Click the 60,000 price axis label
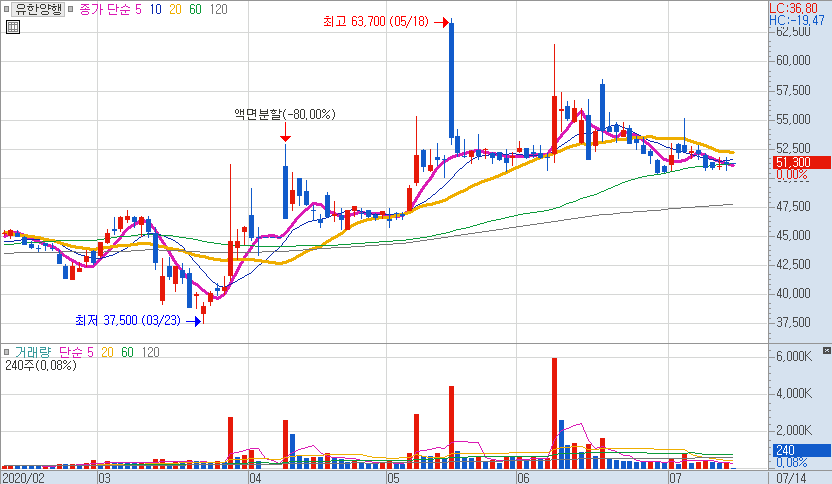 click(793, 60)
